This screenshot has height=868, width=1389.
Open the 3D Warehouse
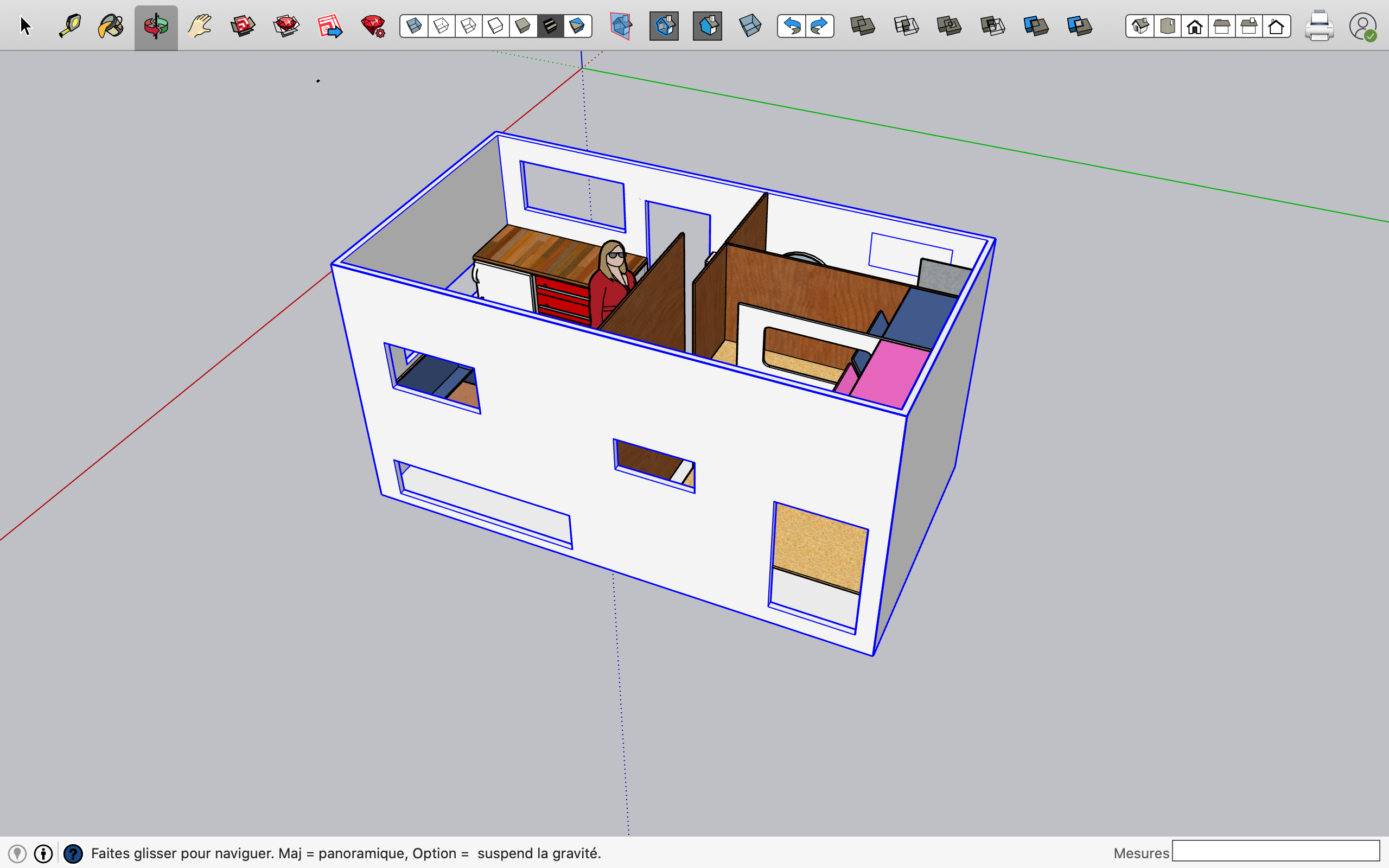point(243,27)
